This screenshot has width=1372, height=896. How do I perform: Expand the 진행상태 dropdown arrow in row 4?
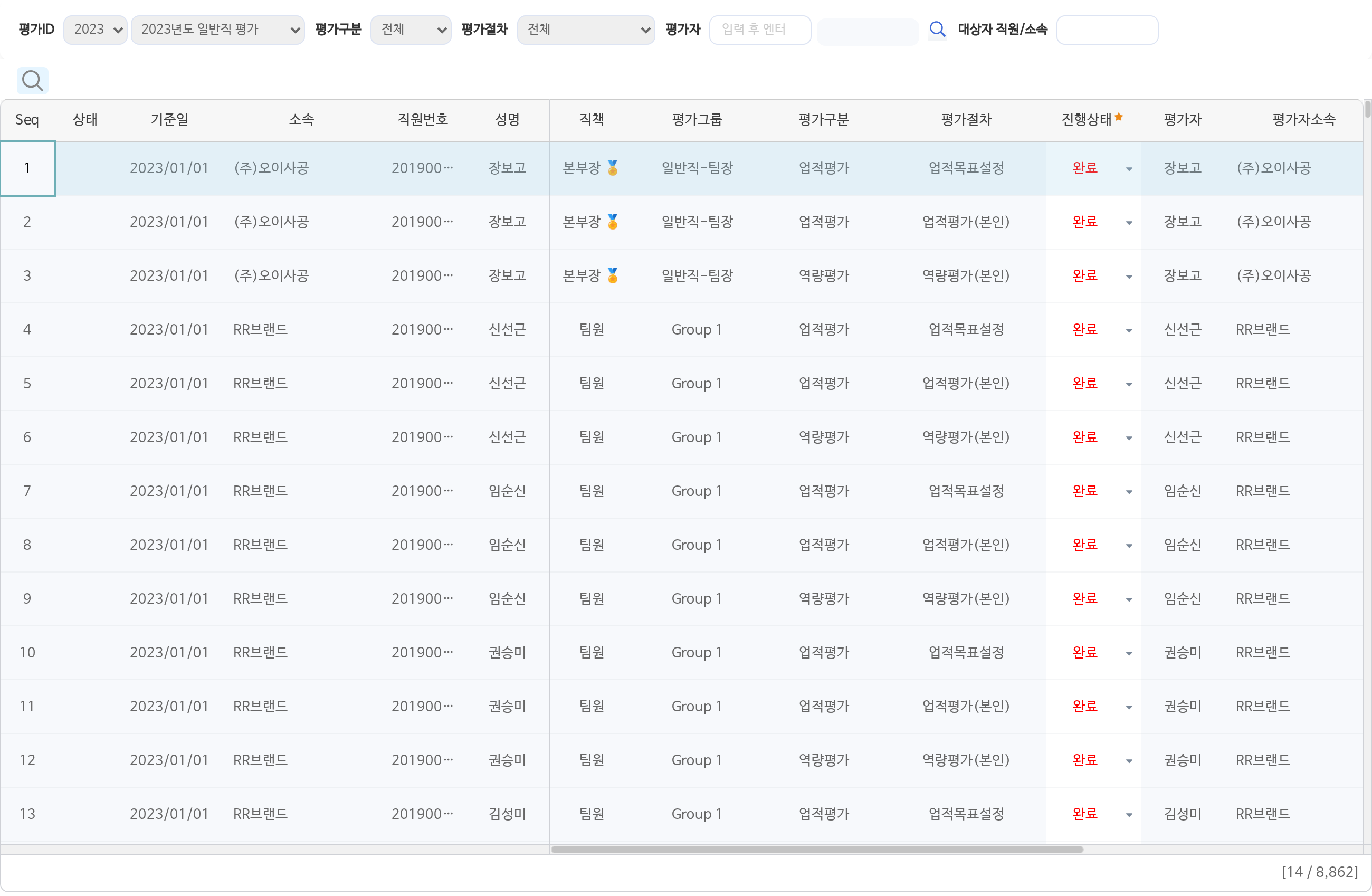click(1129, 330)
